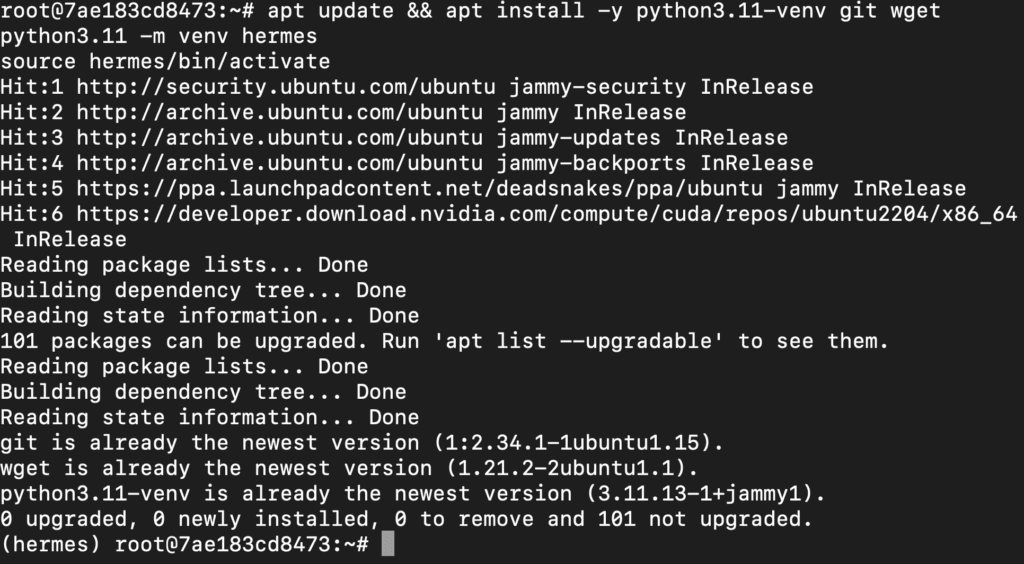The width and height of the screenshot is (1024, 564).
Task: Click the wrapped 'InRelease' line under NVIDIA URL
Action: pos(70,239)
